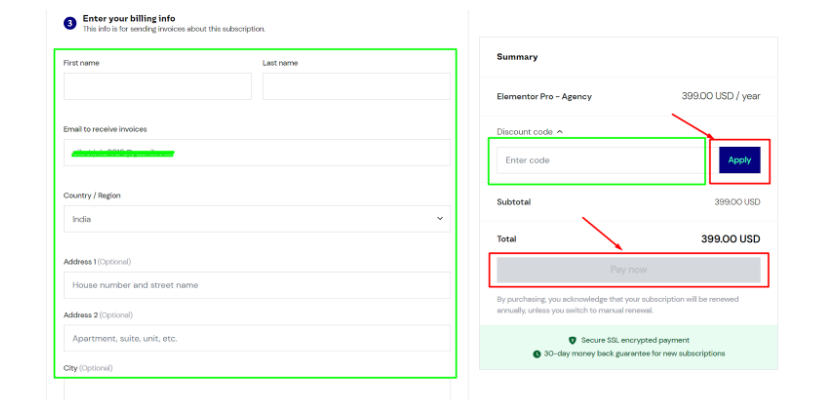Select the Elementor Pro - Agency text
Screen dimensions: 829x407
544,97
